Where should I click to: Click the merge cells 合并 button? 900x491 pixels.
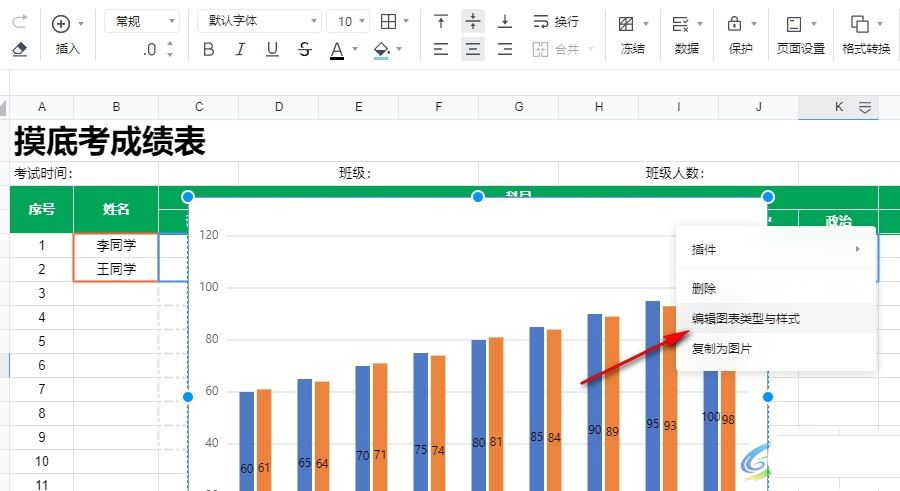tap(556, 49)
